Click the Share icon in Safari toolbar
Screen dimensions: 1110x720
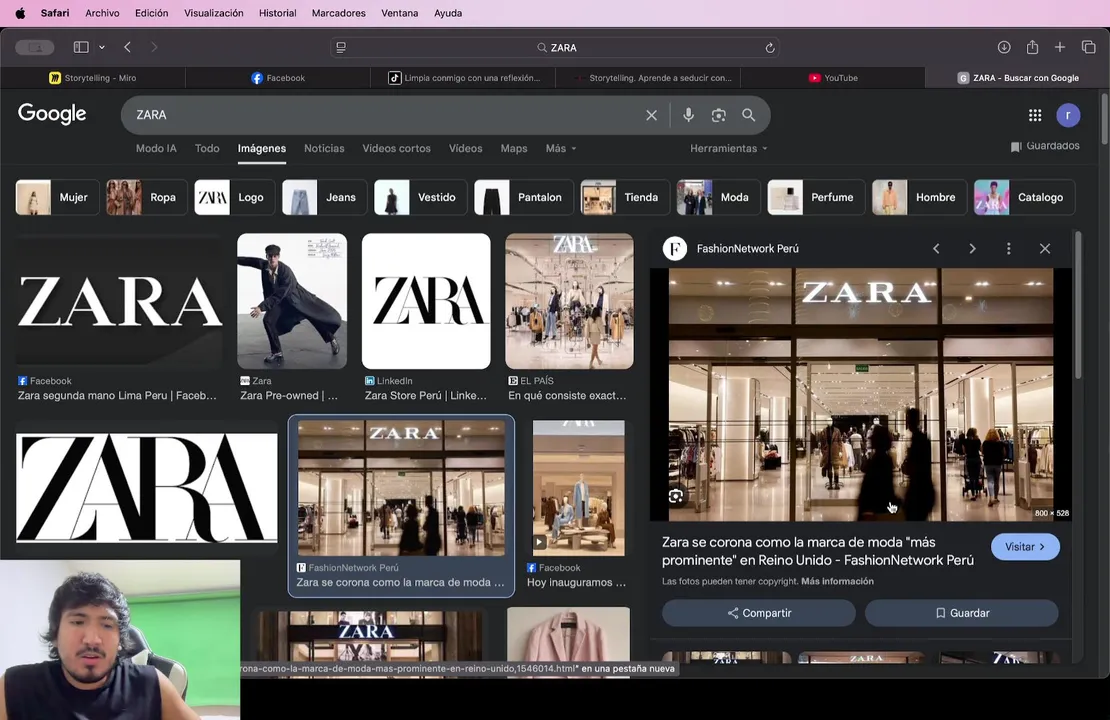coord(1032,47)
